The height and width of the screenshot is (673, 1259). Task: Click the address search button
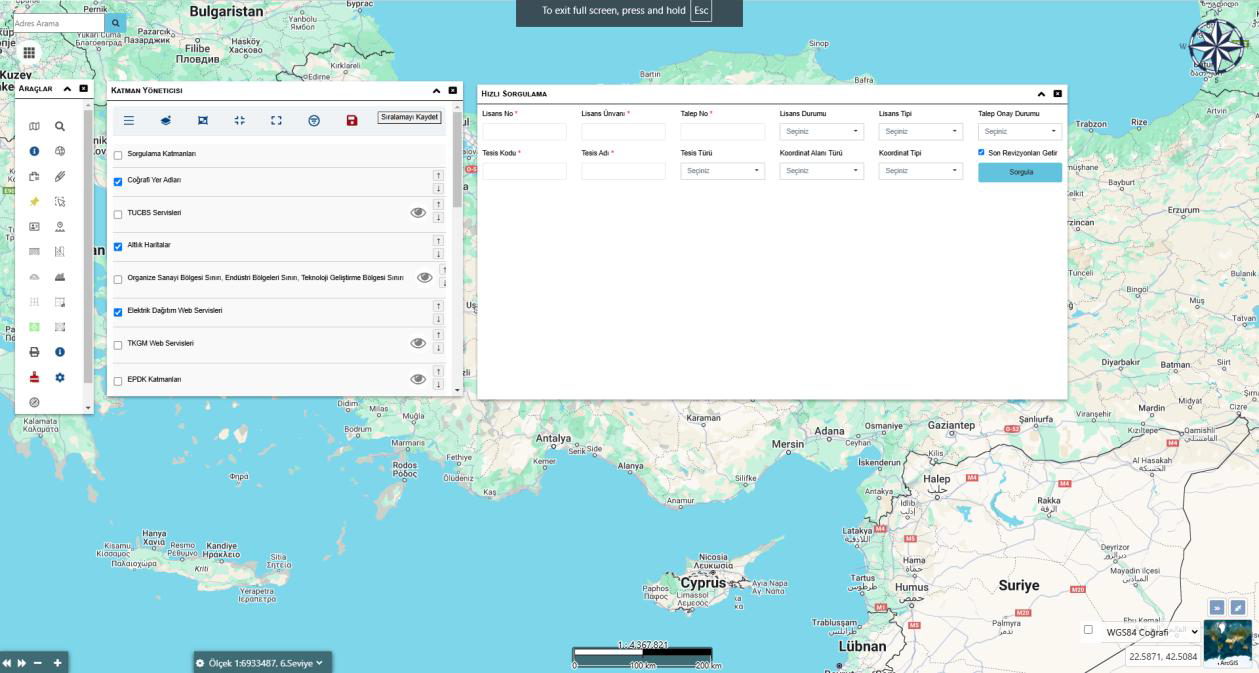116,23
